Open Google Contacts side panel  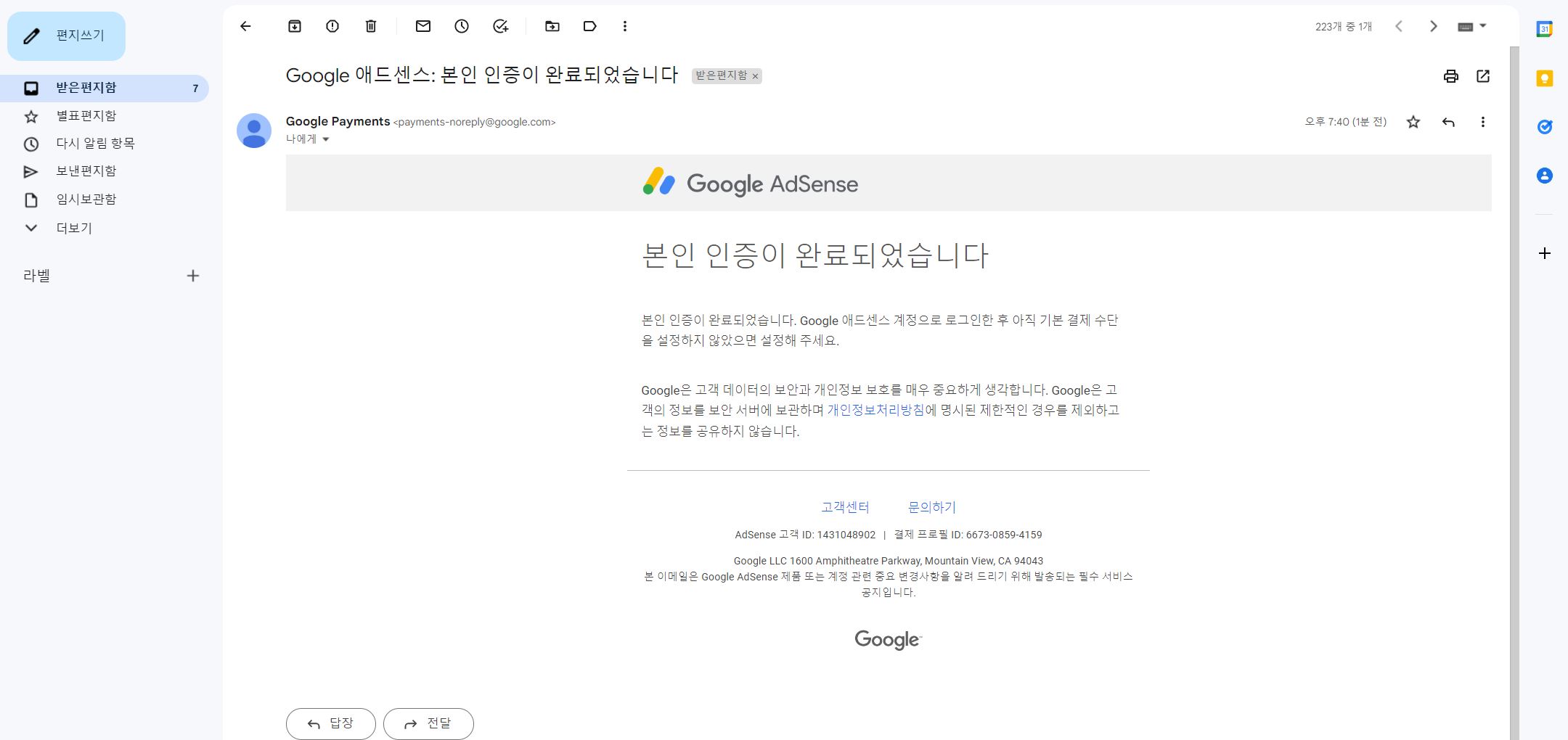pyautogui.click(x=1545, y=176)
